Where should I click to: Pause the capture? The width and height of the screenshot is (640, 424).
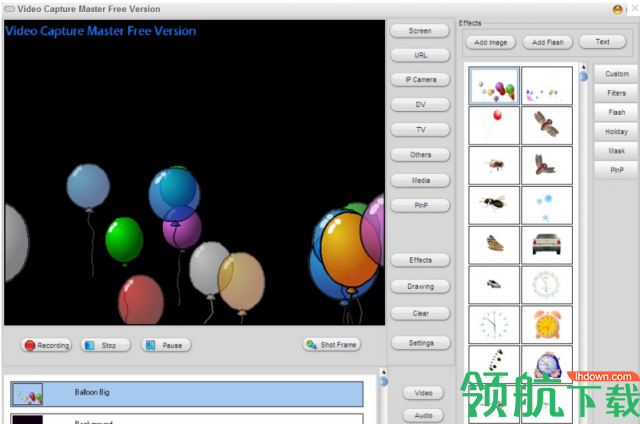click(166, 345)
